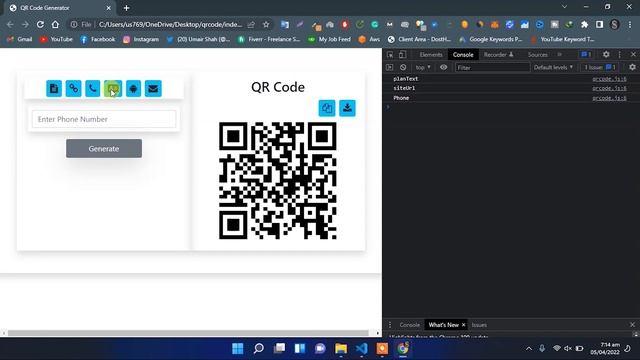Toggle the device toolbar in DevTools
The width and height of the screenshot is (640, 360).
click(x=402, y=54)
